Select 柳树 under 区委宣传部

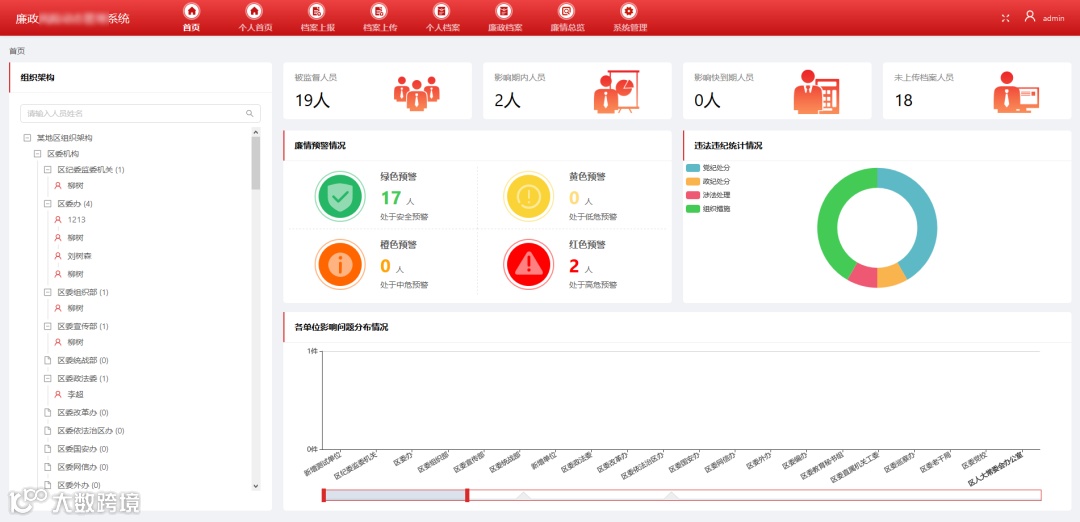pyautogui.click(x=75, y=342)
